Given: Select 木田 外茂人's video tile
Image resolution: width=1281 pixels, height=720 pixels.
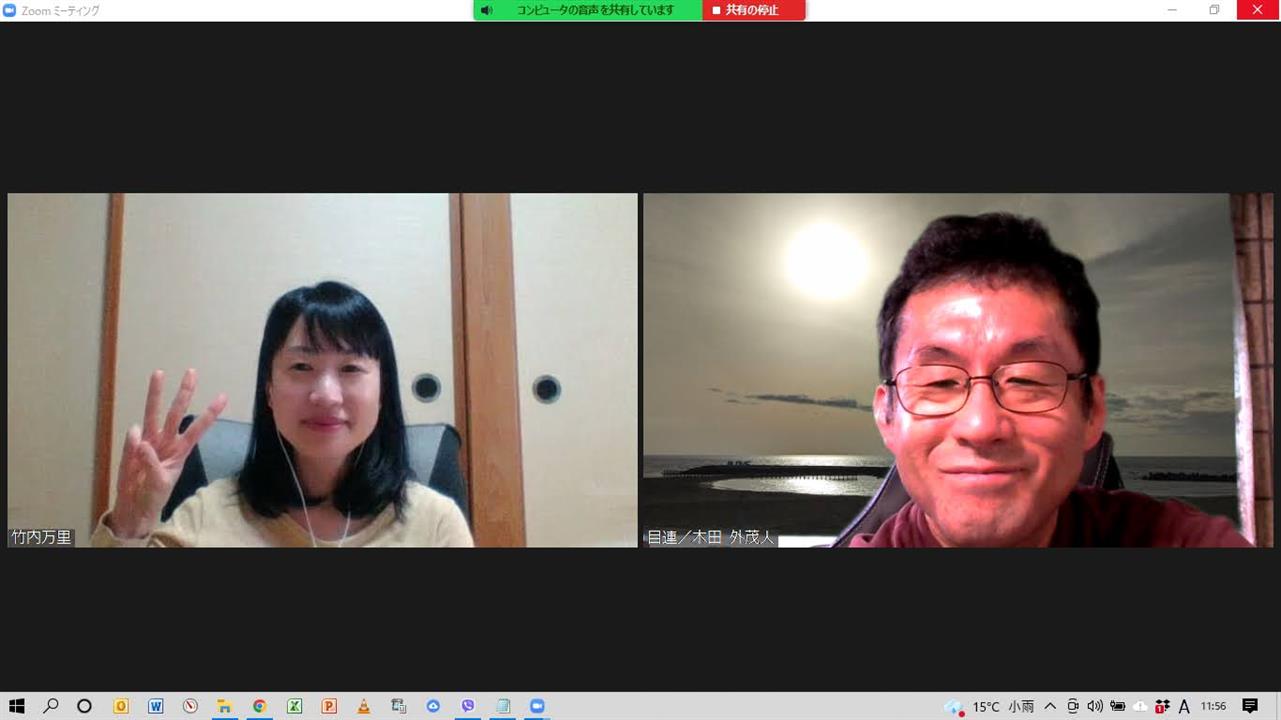Looking at the screenshot, I should pos(957,370).
